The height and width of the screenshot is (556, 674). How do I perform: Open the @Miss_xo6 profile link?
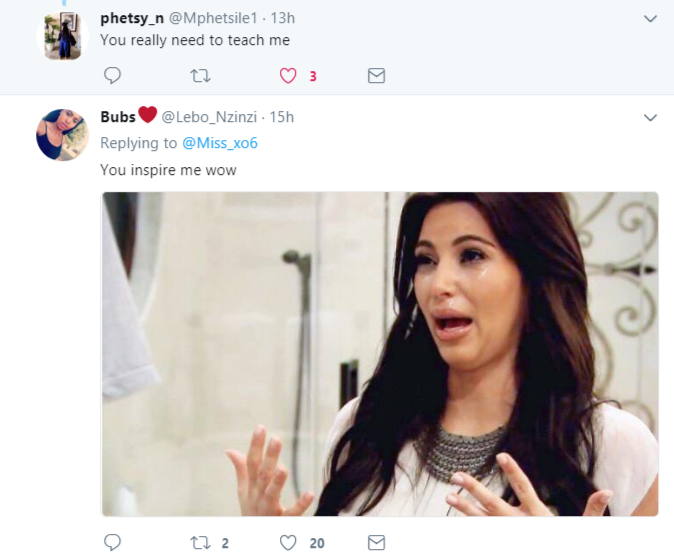tap(220, 143)
